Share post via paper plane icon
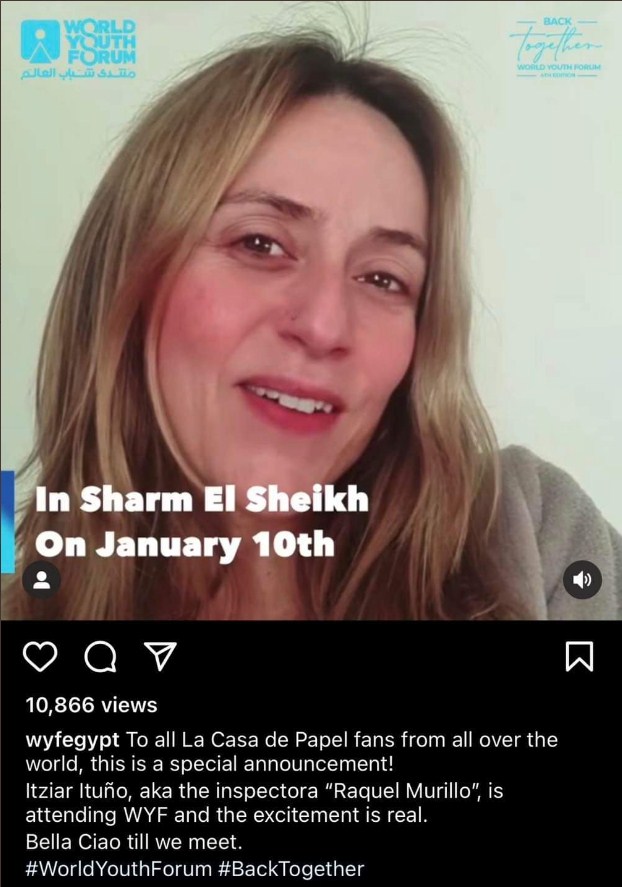Image resolution: width=622 pixels, height=887 pixels. pos(161,656)
